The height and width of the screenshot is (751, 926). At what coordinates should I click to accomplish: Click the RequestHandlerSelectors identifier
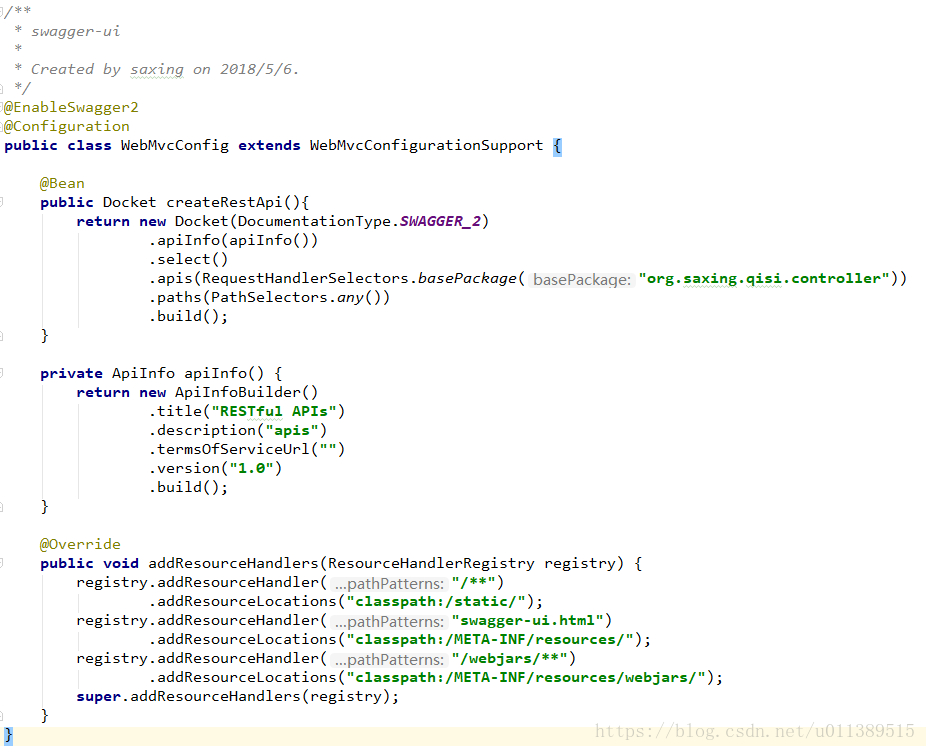pyautogui.click(x=305, y=278)
